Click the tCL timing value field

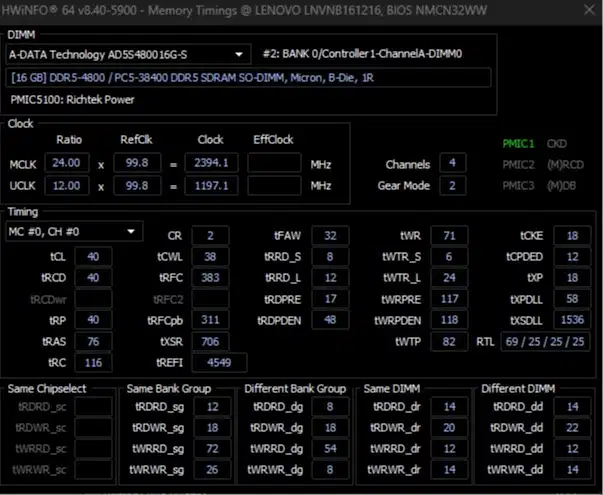pos(94,256)
